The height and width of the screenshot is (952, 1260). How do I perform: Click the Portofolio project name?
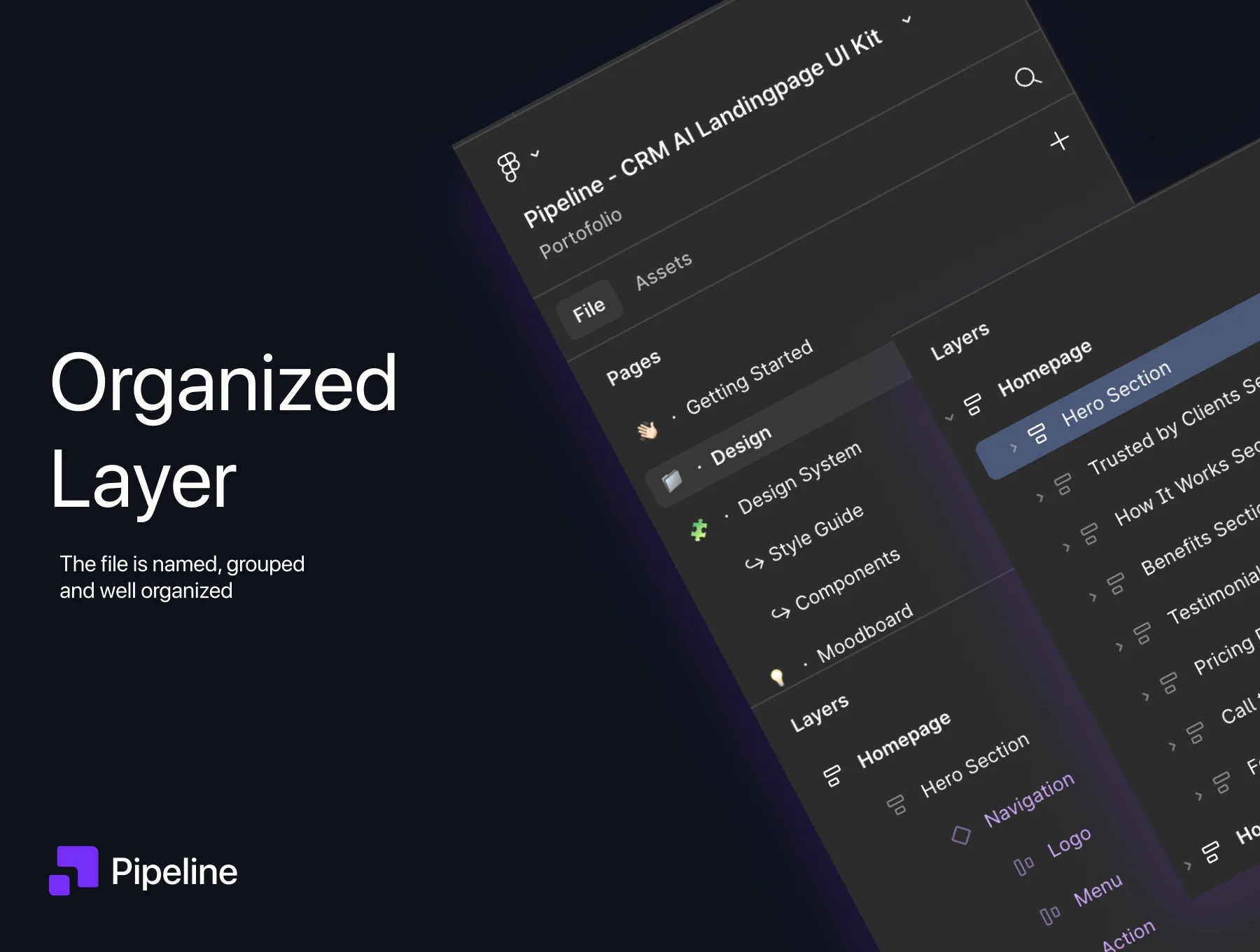(580, 232)
